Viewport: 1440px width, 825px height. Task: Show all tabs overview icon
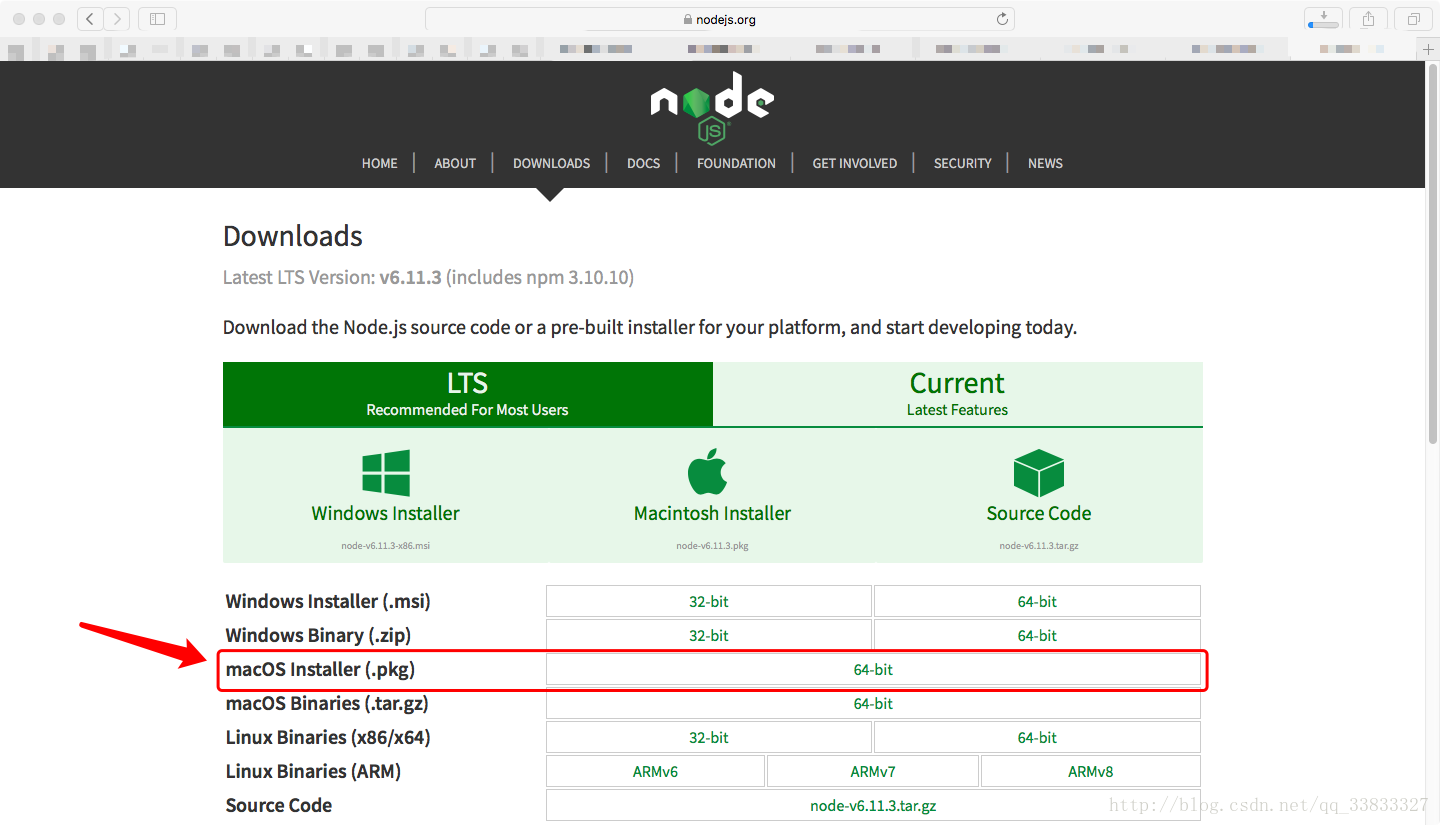point(1413,18)
